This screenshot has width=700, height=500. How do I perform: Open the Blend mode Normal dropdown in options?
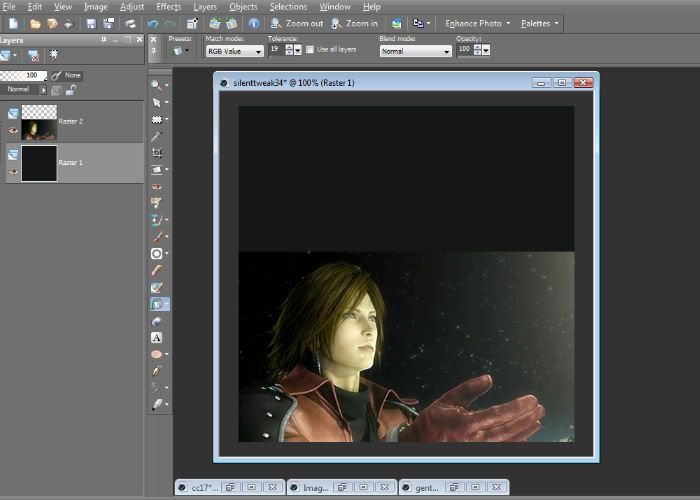(416, 51)
